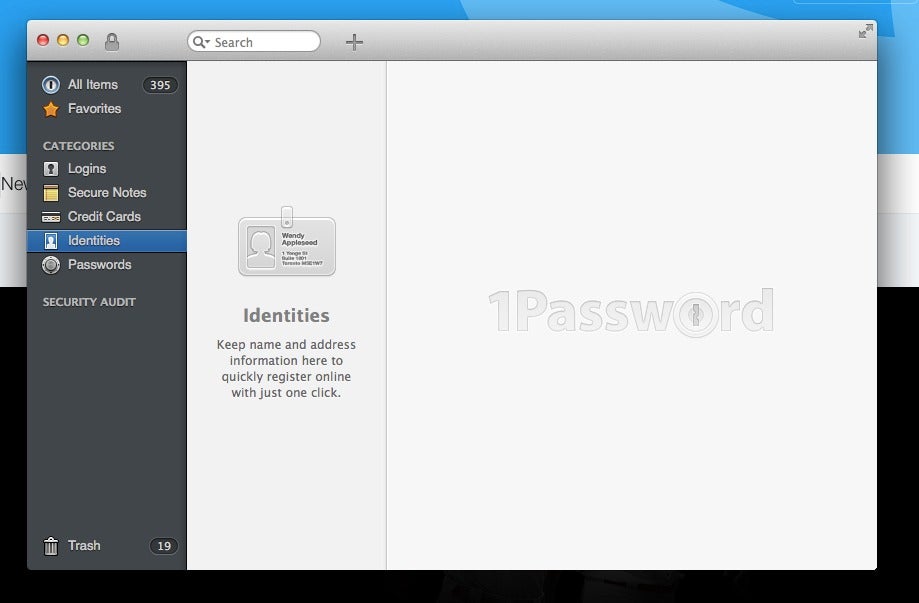Open the Passwords category
The height and width of the screenshot is (603, 919).
pyautogui.click(x=100, y=264)
